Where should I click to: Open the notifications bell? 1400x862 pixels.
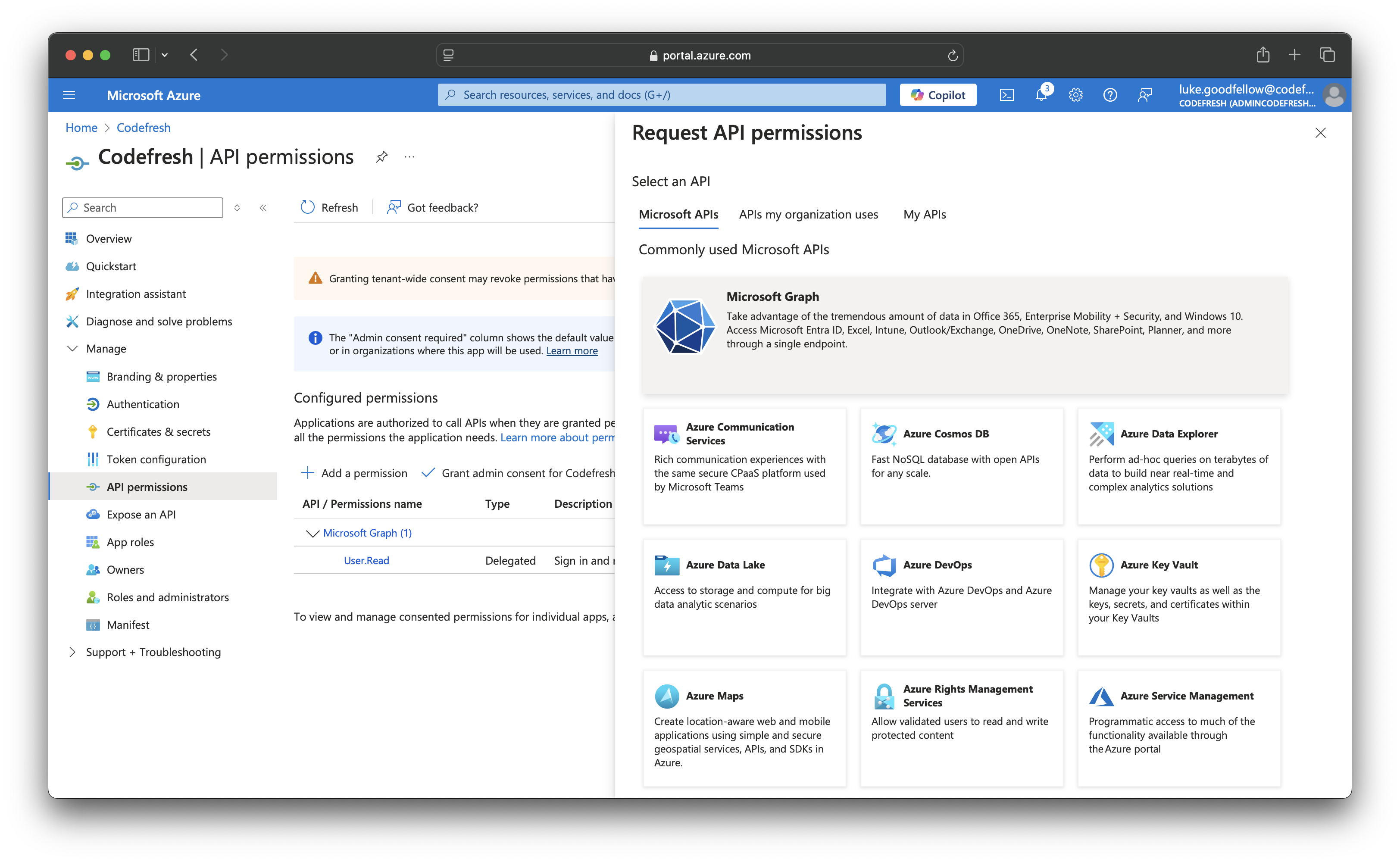pos(1041,95)
